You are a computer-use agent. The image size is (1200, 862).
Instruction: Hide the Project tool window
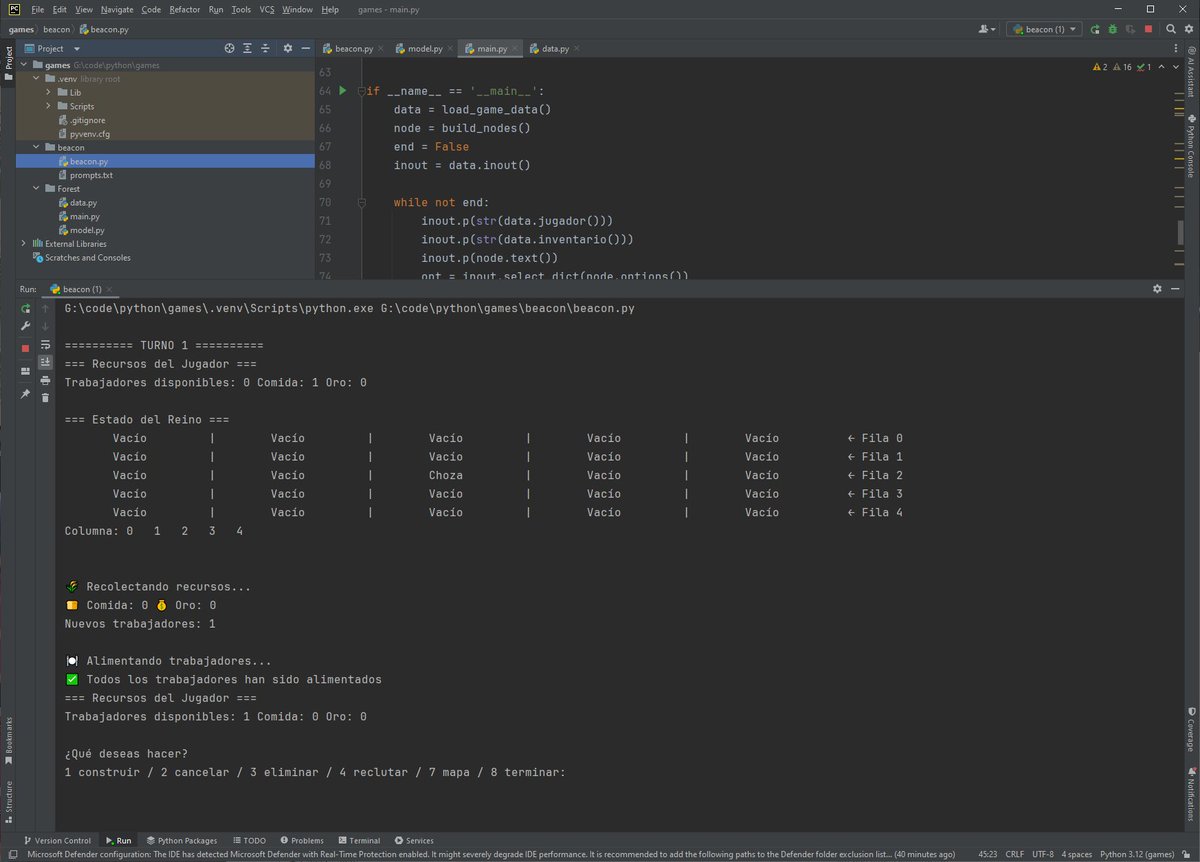[x=305, y=48]
